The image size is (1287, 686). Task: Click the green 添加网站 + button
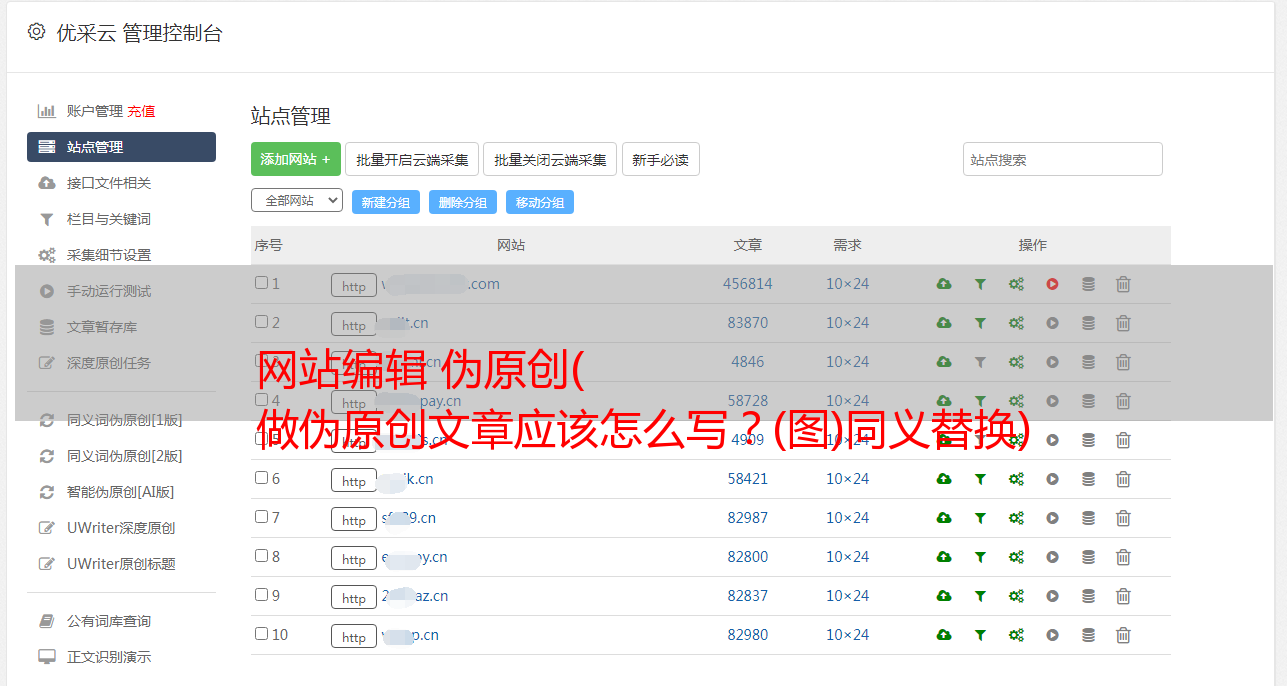295,159
